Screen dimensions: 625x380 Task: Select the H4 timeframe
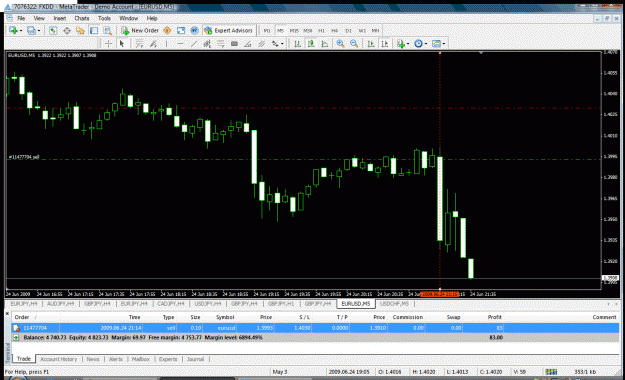pos(335,31)
